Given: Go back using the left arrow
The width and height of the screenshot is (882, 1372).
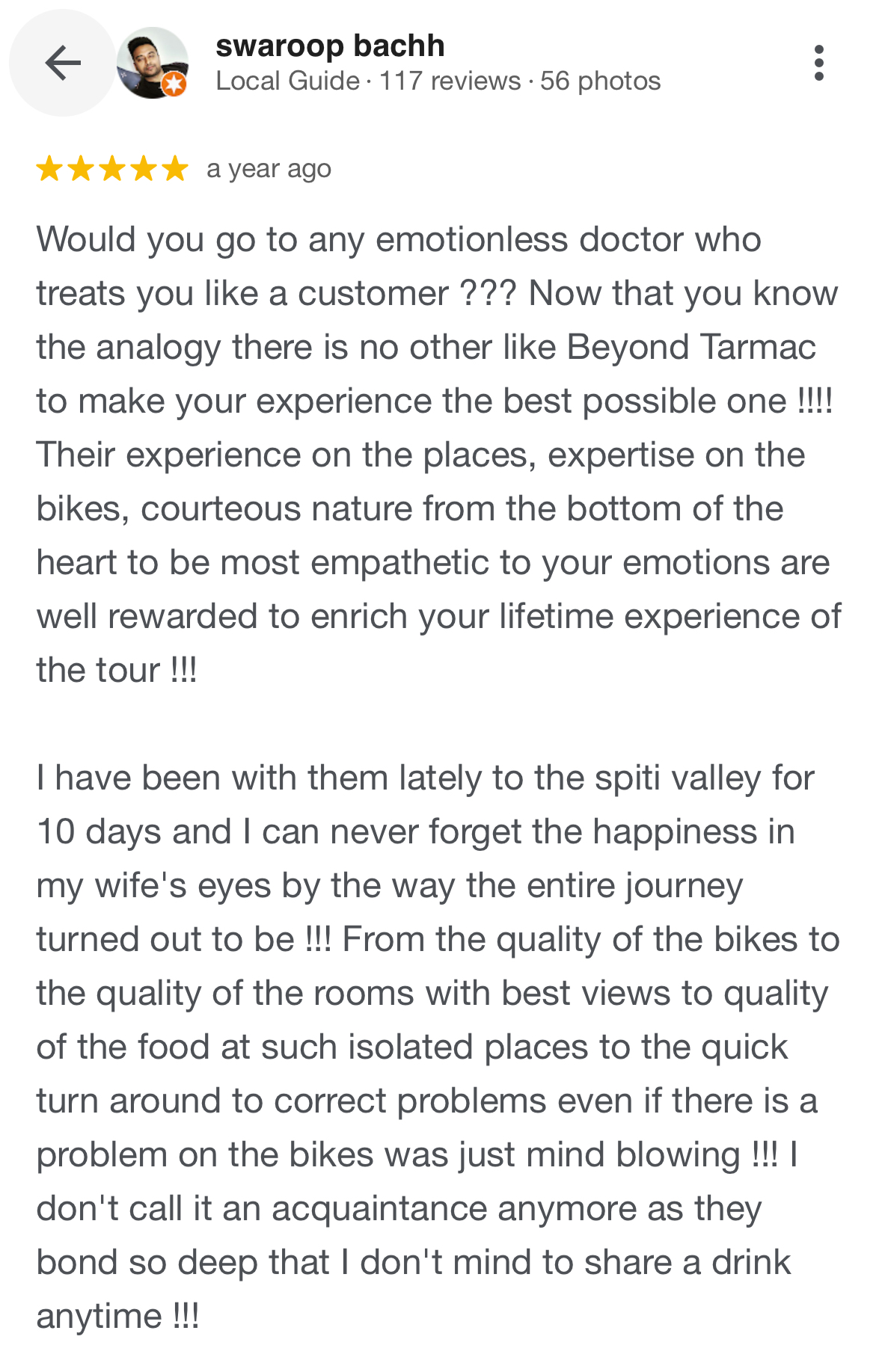Looking at the screenshot, I should (x=63, y=63).
